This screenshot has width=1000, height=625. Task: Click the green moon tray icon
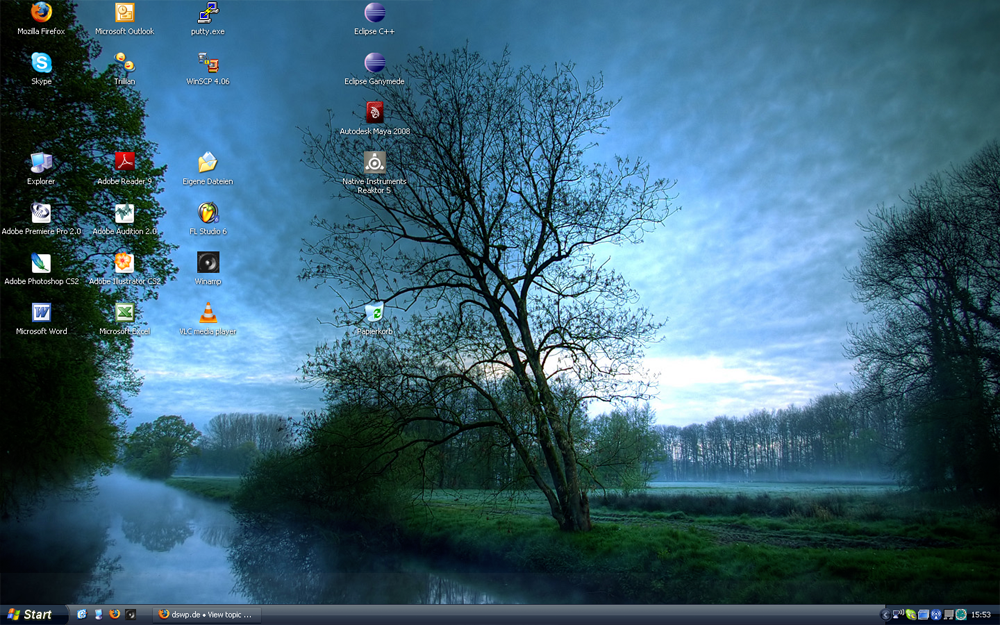tap(911, 615)
